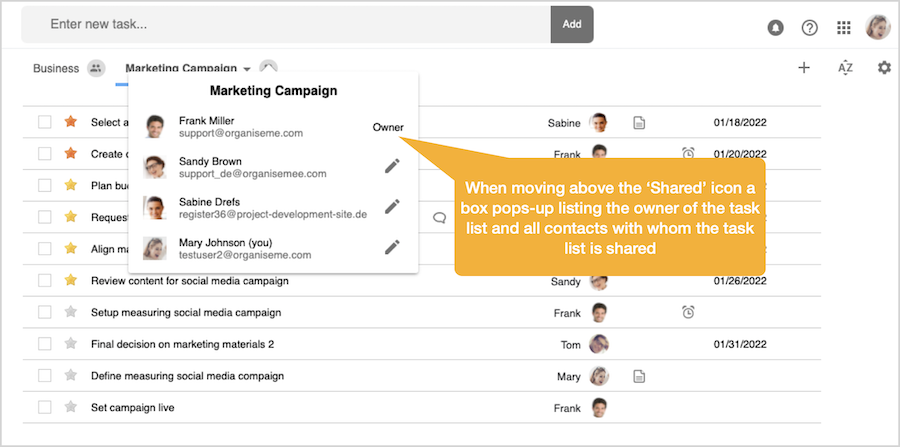Open the help question mark icon
Image resolution: width=900 pixels, height=447 pixels.
point(810,28)
